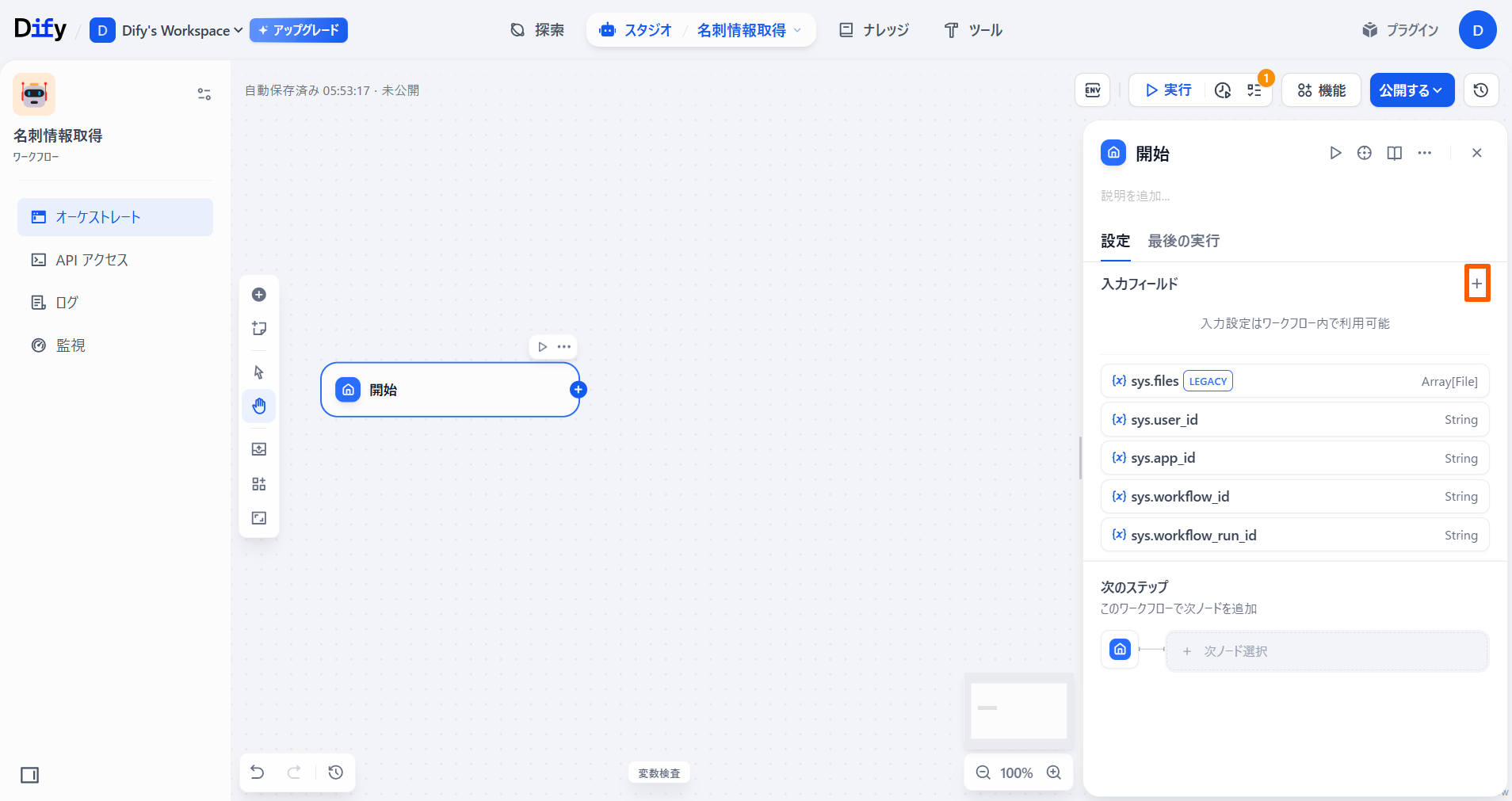This screenshot has height=801, width=1512.
Task: Expand the 名刺情報取得 app name dropdown
Action: coord(749,30)
